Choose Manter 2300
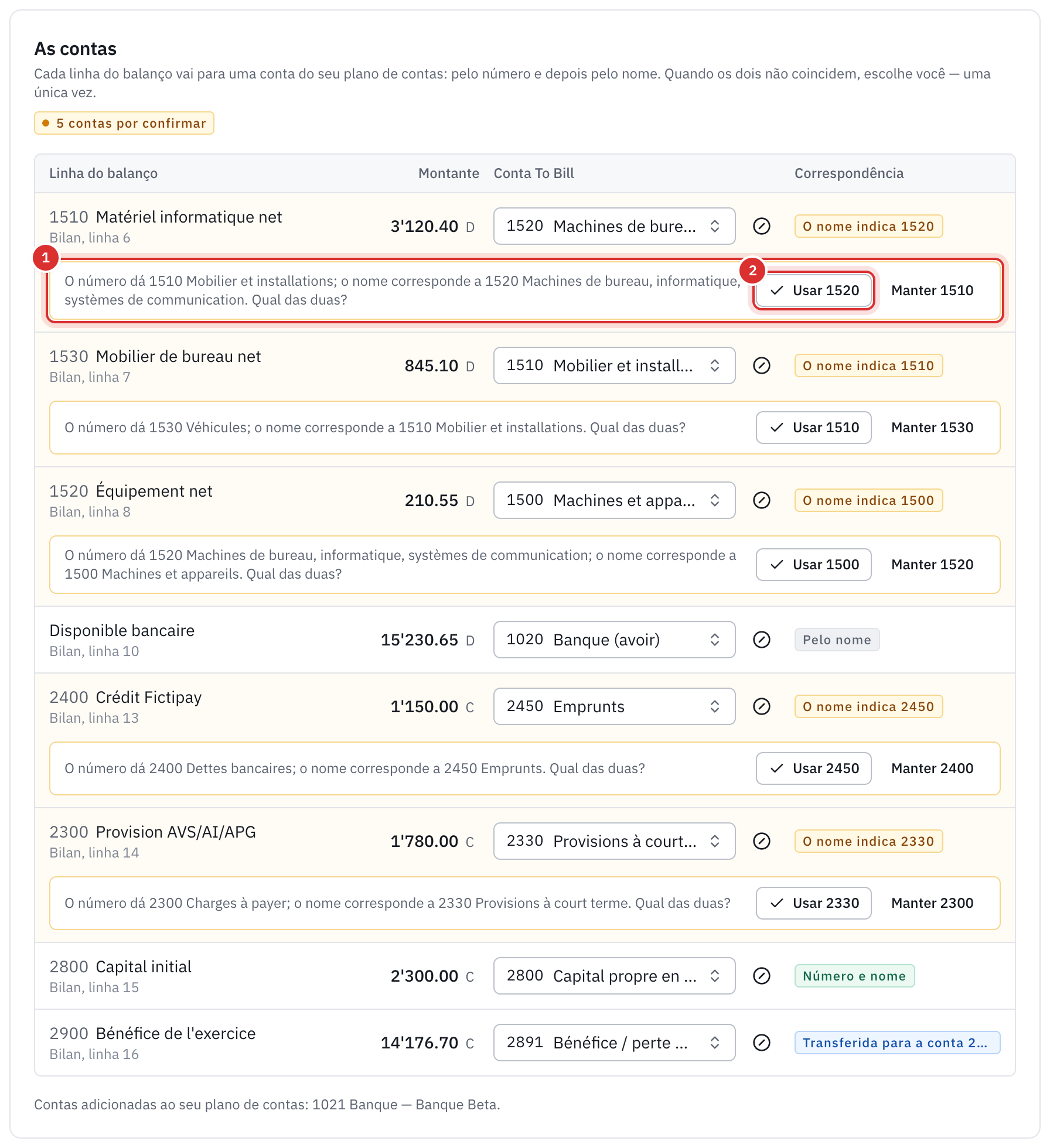 point(932,903)
